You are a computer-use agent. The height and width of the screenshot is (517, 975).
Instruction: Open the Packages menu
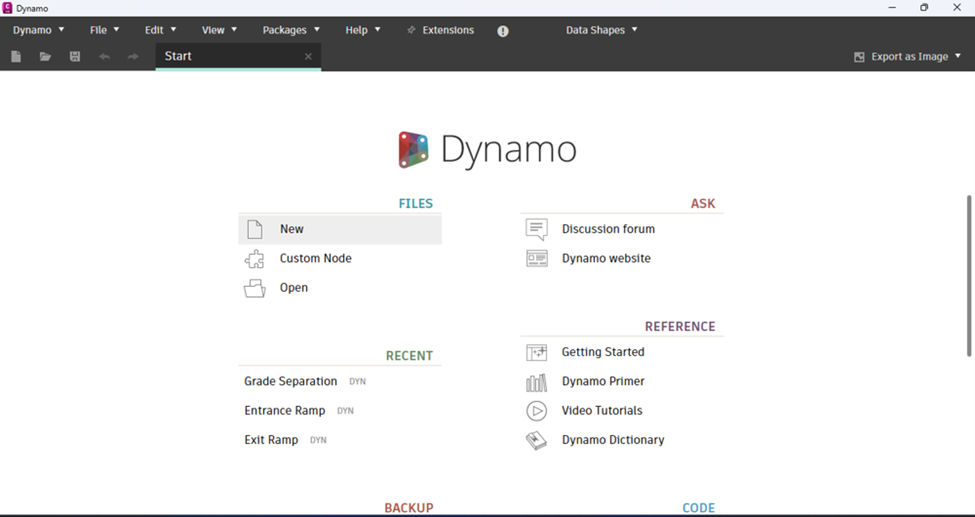[x=291, y=30]
